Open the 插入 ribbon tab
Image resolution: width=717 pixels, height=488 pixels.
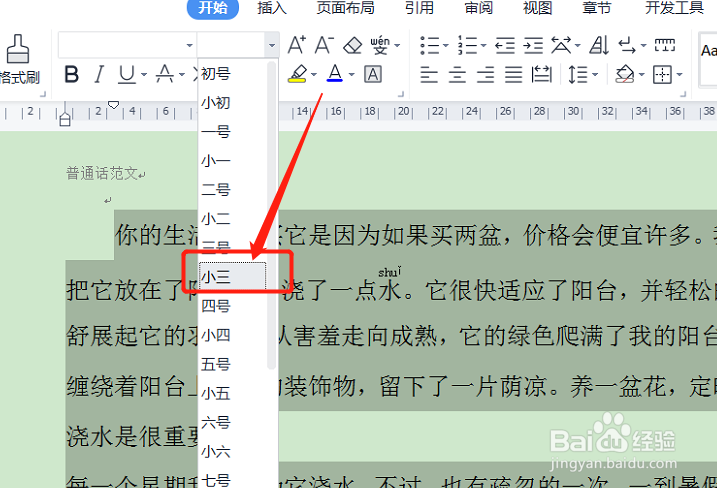[272, 8]
